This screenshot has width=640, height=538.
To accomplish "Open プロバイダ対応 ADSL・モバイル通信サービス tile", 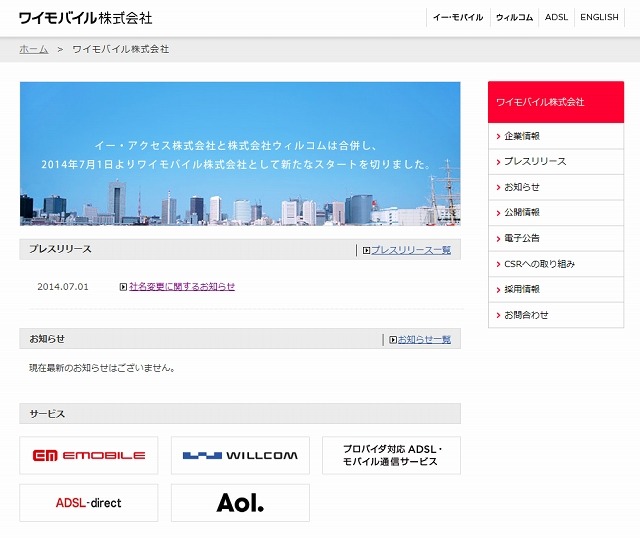I will click(391, 455).
